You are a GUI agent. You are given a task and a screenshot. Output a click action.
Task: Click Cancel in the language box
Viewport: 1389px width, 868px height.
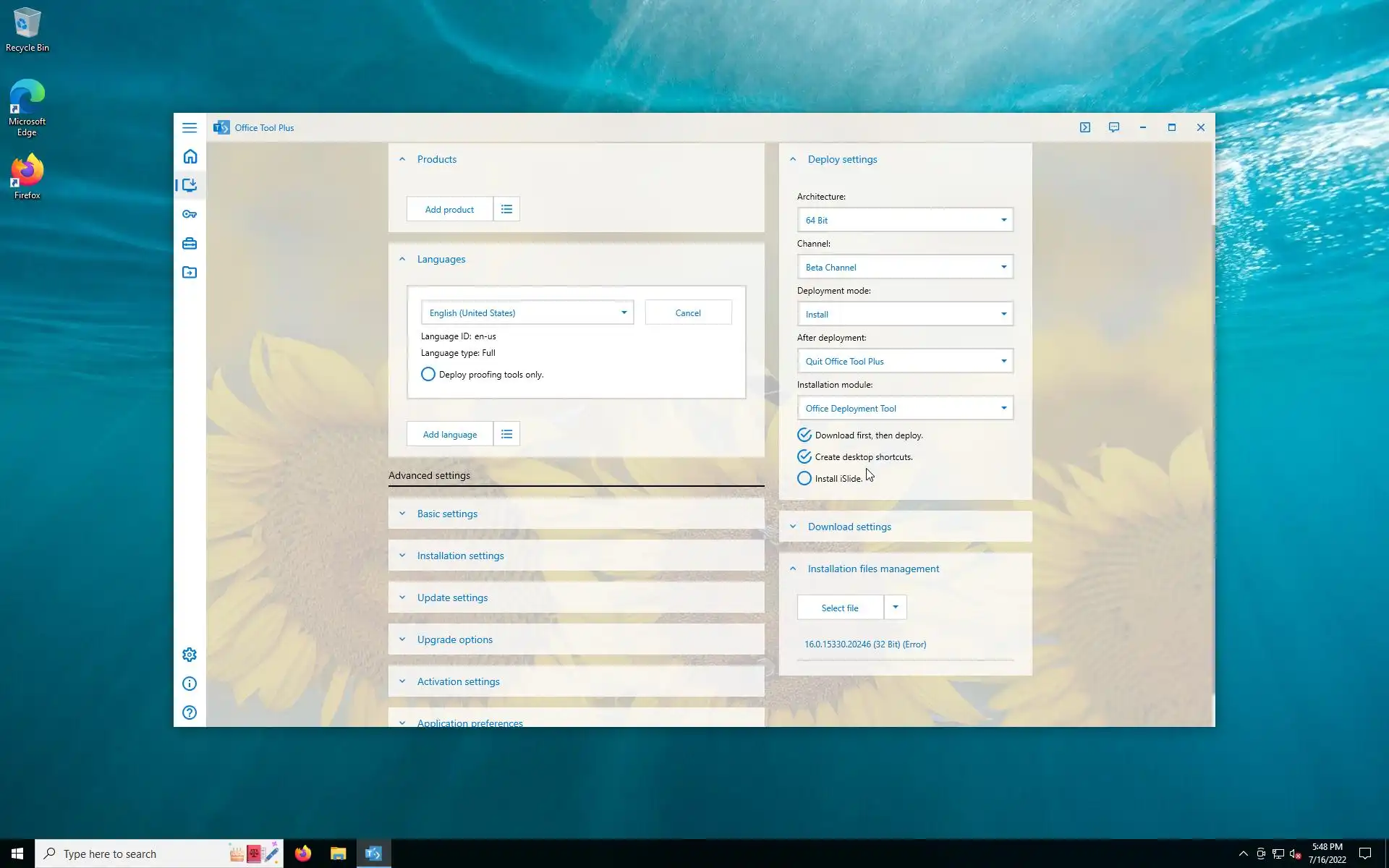pyautogui.click(x=687, y=312)
